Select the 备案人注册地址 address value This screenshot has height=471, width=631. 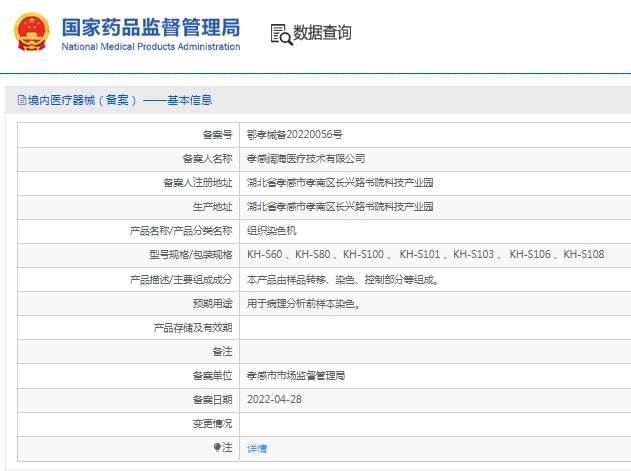[340, 183]
